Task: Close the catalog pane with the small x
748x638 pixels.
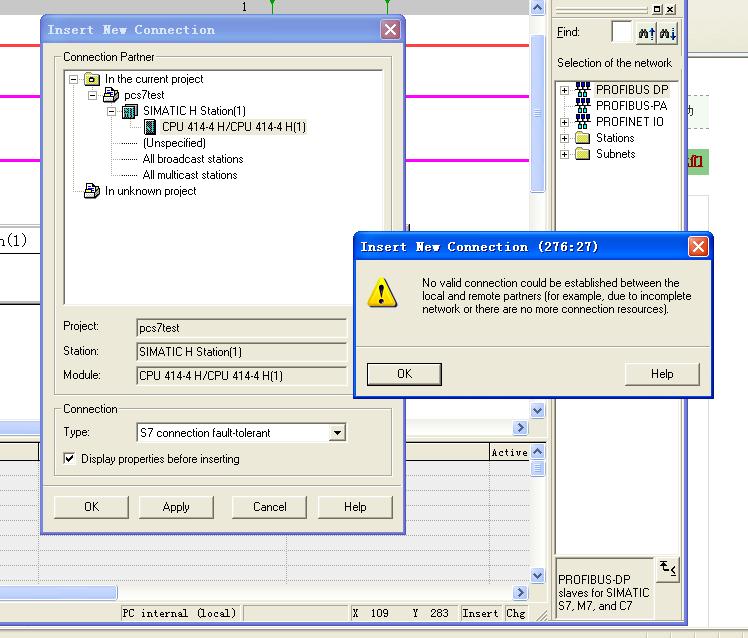Action: coord(670,9)
